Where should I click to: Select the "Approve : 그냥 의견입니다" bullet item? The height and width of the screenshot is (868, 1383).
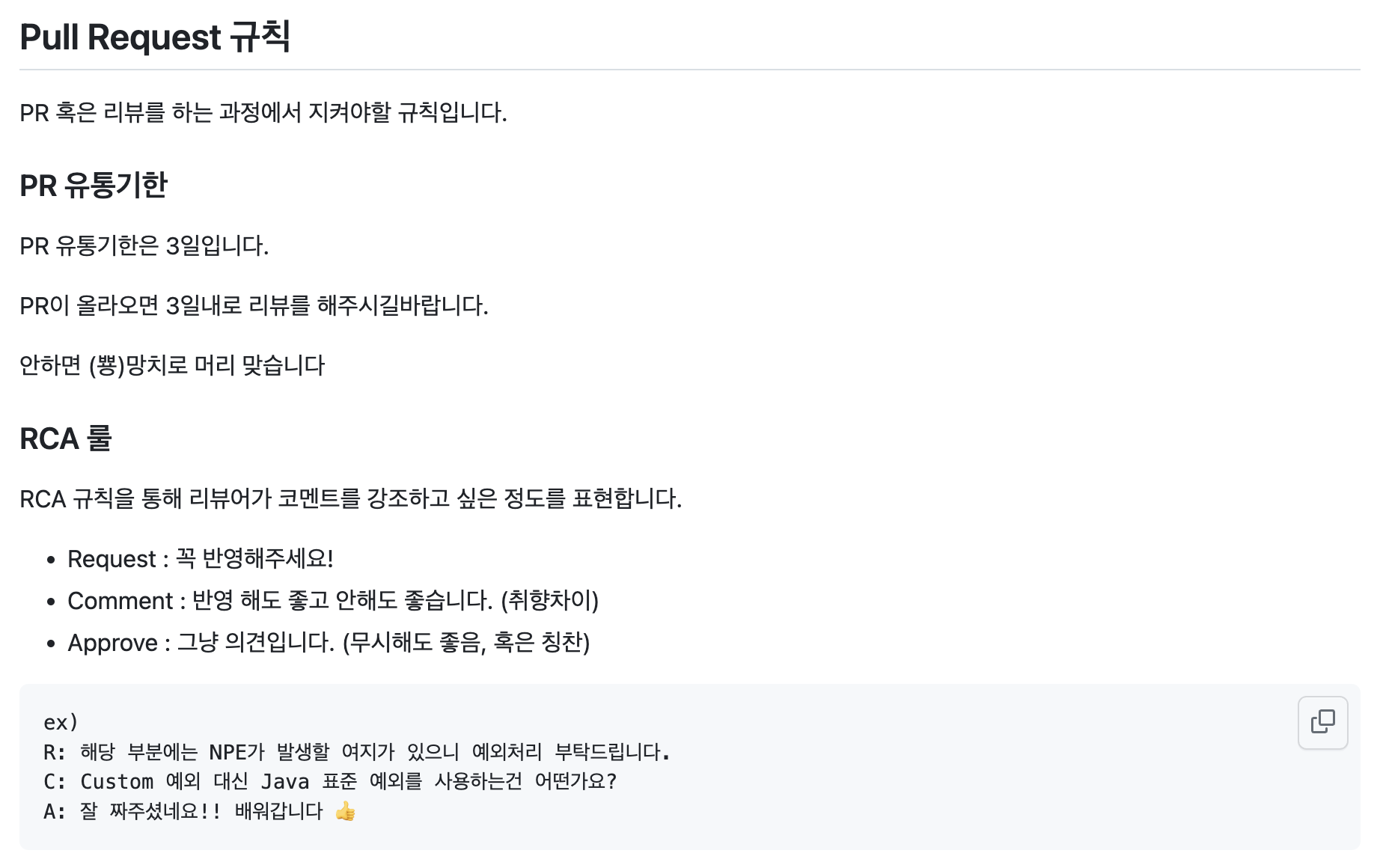329,643
